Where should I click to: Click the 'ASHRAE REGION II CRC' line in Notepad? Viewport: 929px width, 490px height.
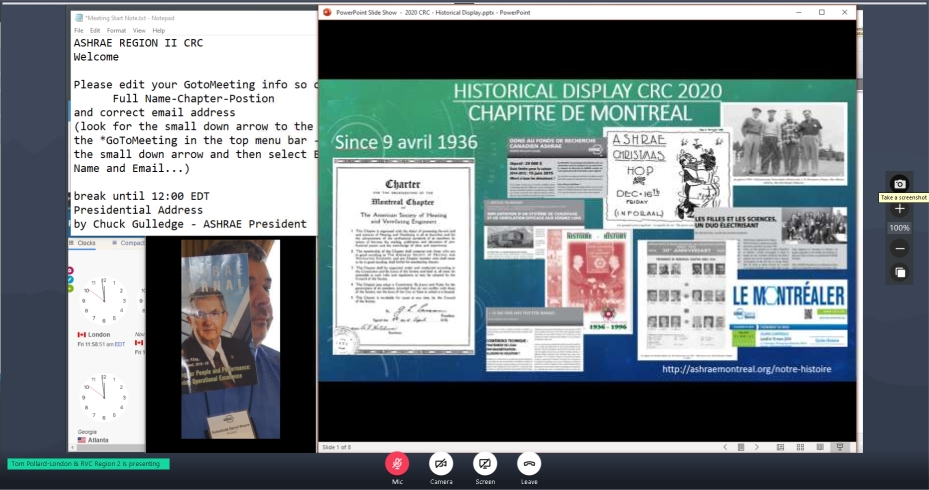point(138,43)
